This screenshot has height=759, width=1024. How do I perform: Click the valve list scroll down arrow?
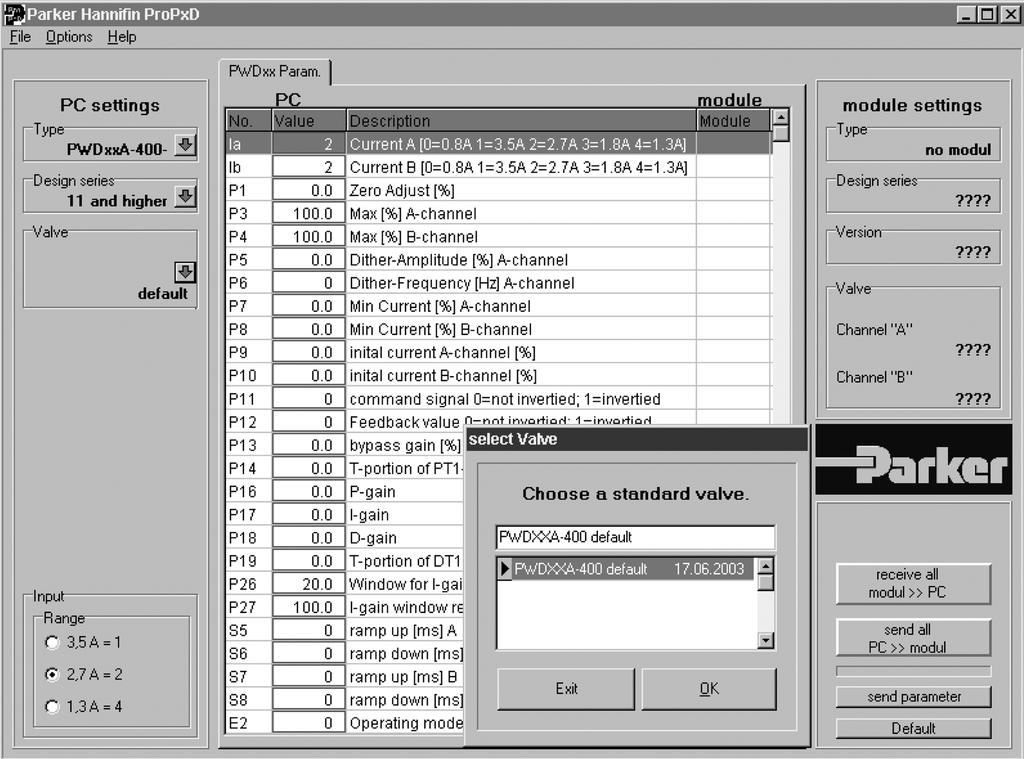(765, 640)
